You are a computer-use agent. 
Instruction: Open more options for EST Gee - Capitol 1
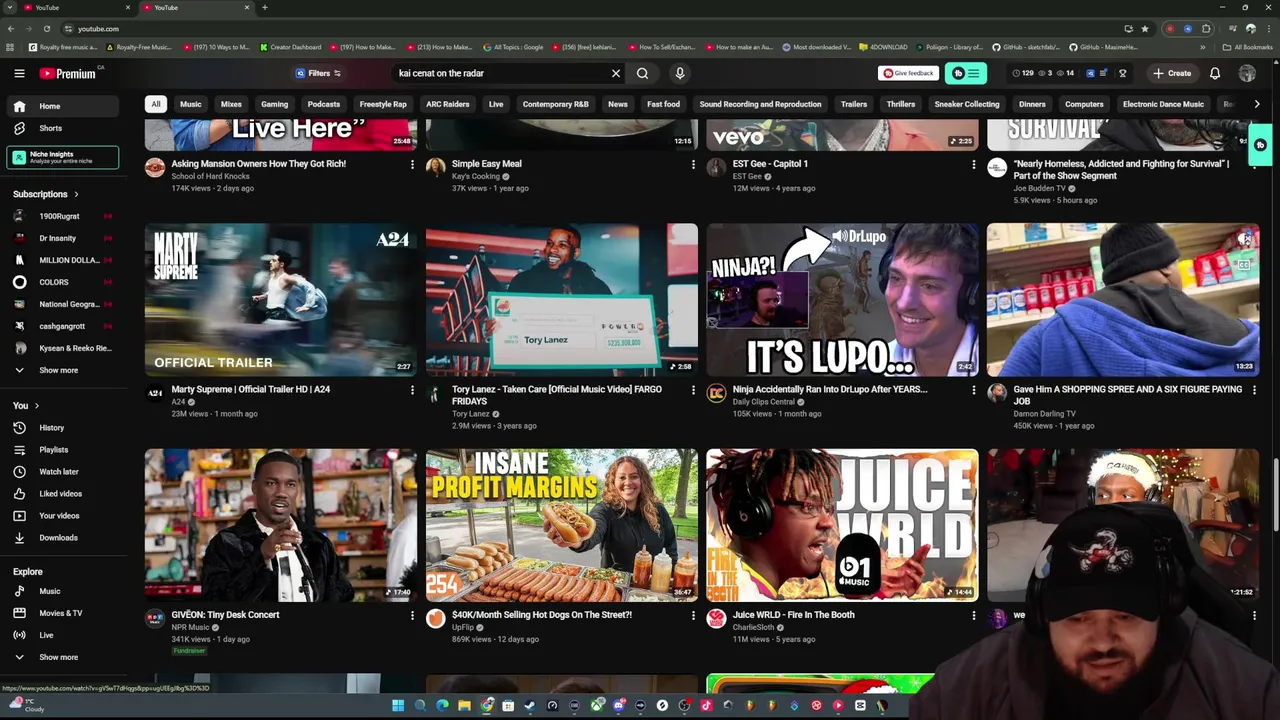(x=974, y=164)
